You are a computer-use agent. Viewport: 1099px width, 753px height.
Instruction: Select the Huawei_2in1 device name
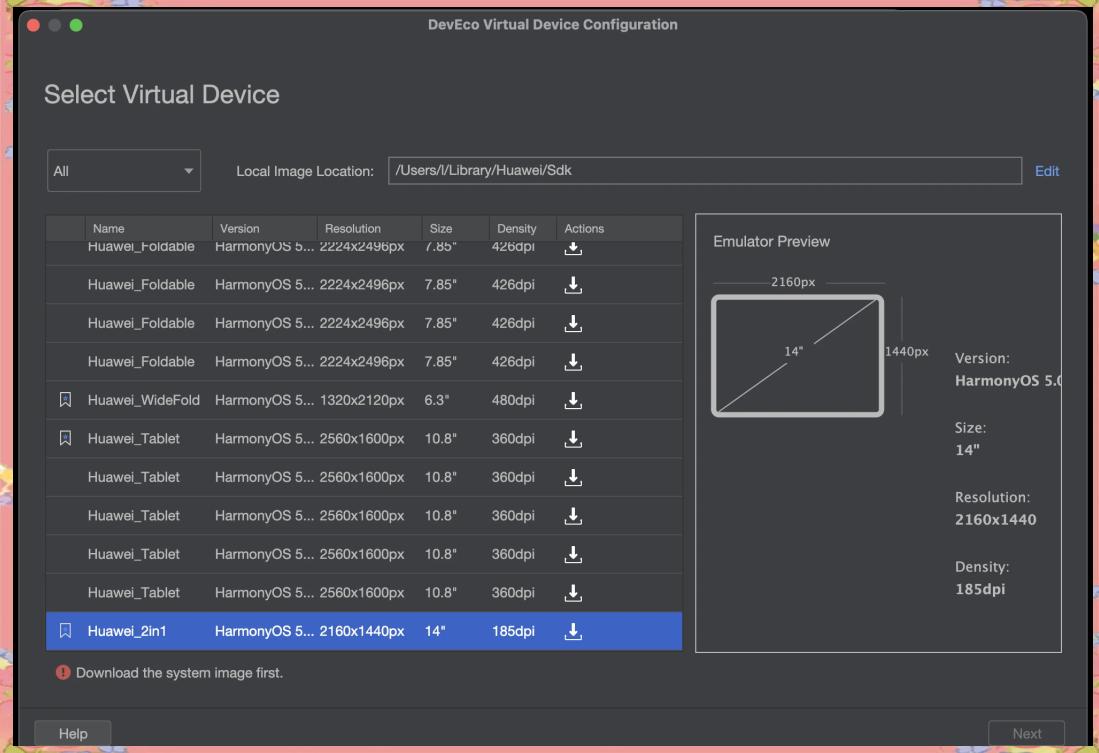point(127,631)
